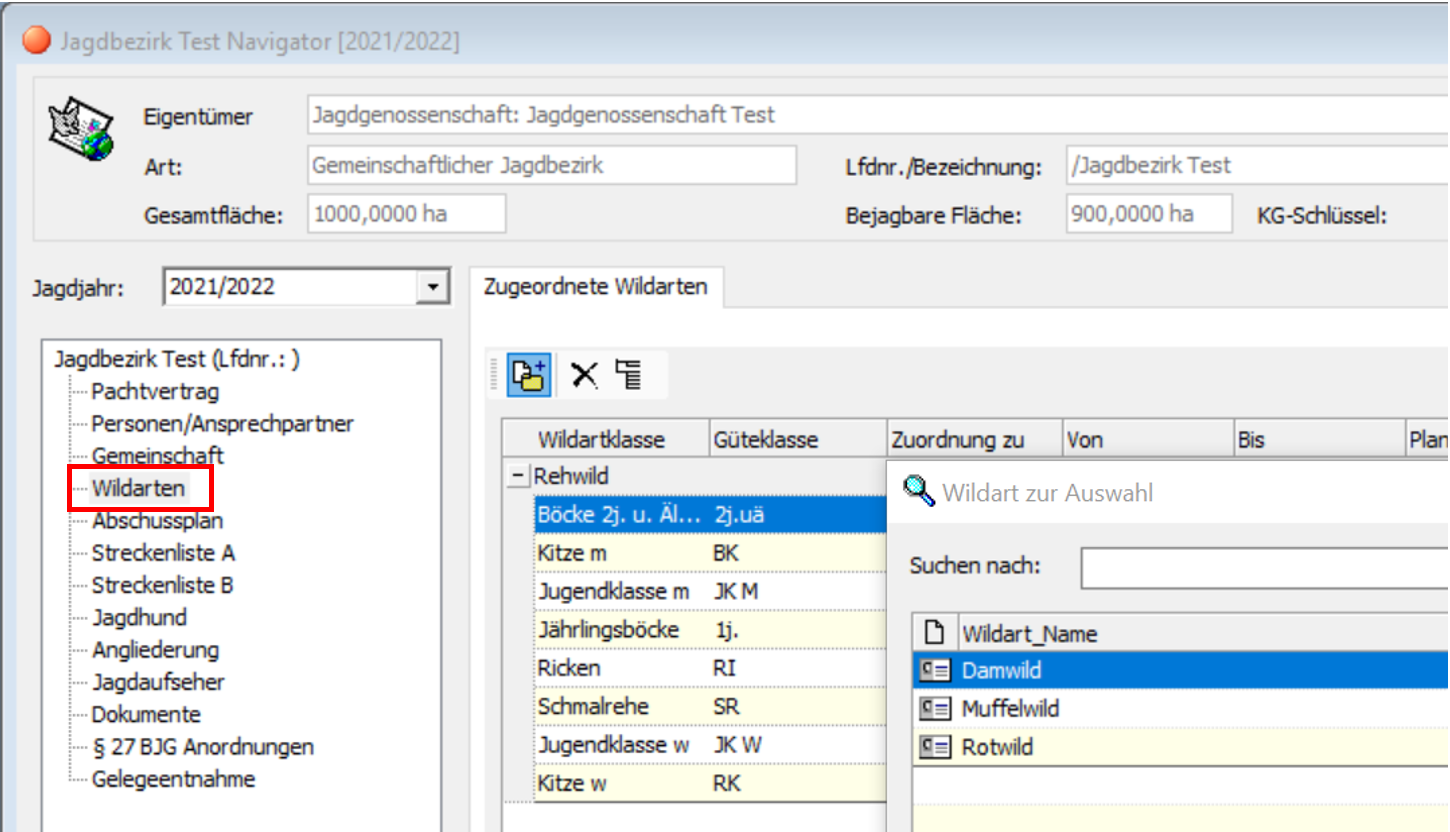Select Abschussplan in the navigation tree

(x=157, y=521)
